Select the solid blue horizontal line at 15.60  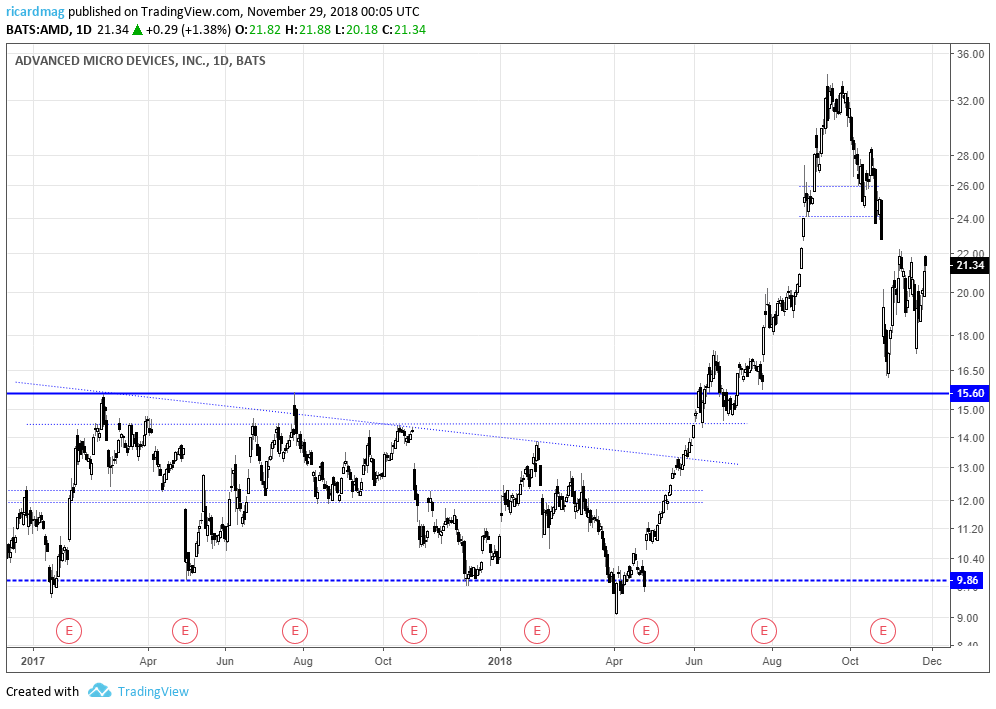(478, 393)
